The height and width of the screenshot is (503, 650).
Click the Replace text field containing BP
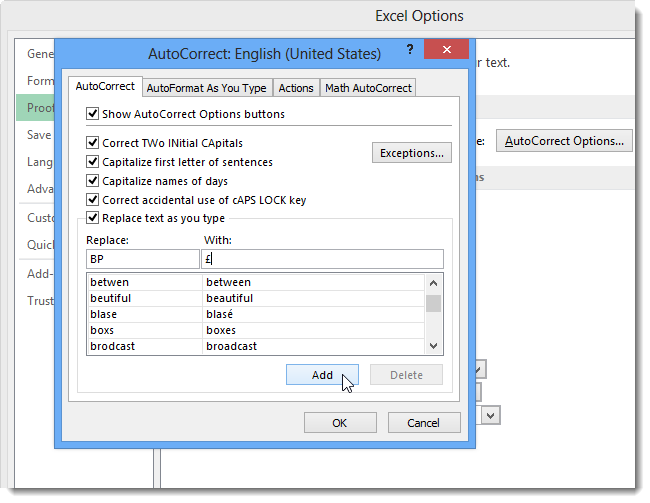pos(142,259)
